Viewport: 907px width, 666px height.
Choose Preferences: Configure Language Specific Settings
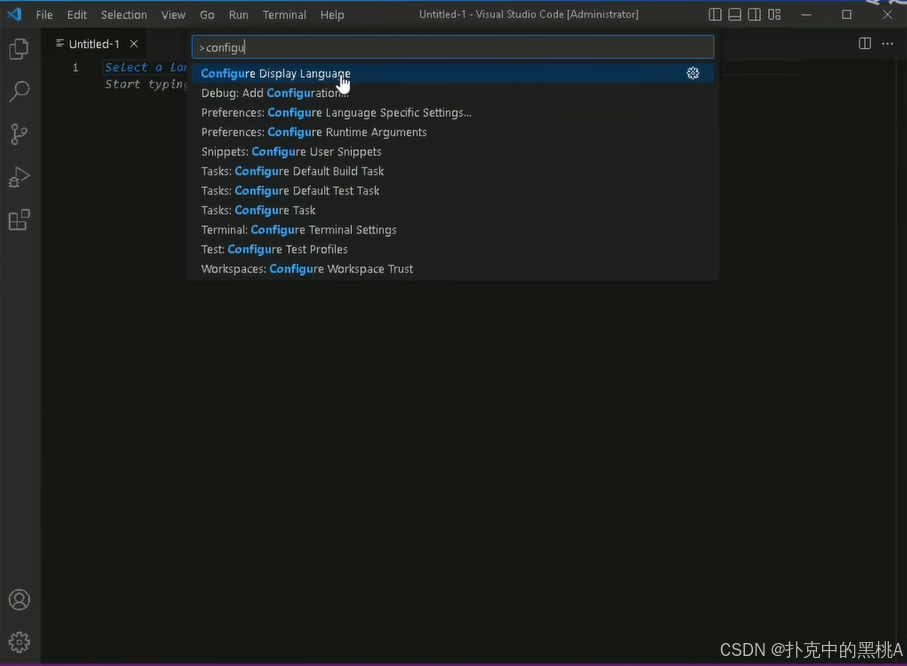click(x=453, y=113)
